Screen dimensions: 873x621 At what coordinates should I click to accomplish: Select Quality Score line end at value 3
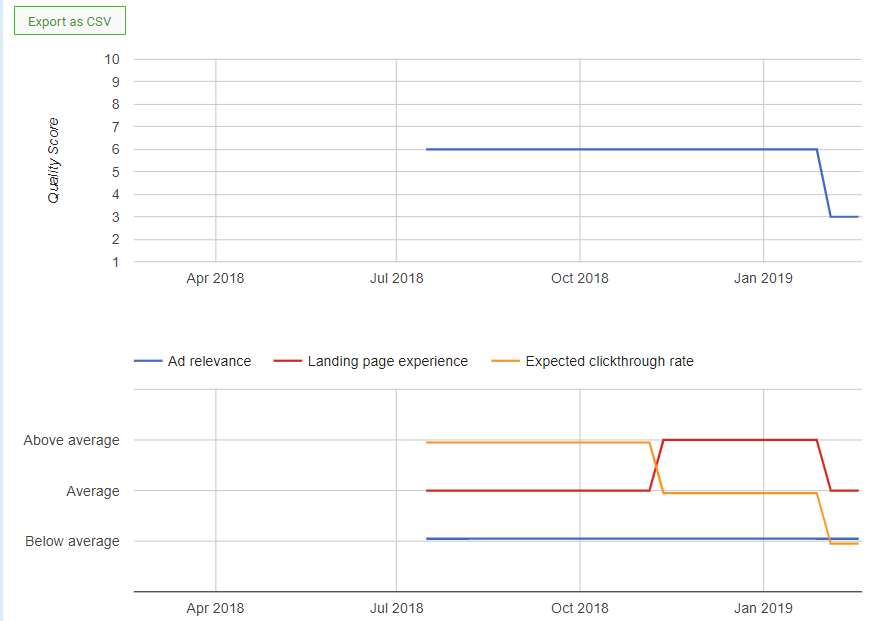[846, 216]
